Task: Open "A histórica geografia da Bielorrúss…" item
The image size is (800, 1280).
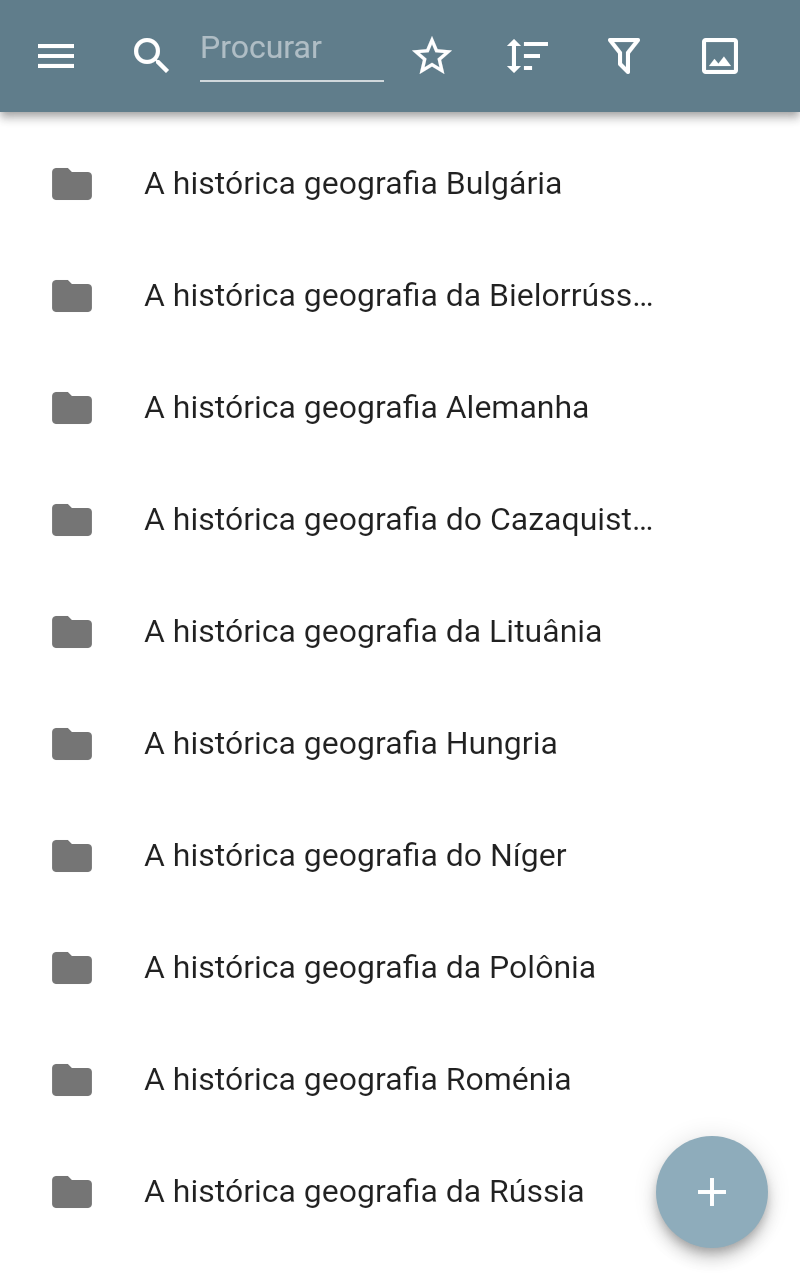Action: (398, 296)
